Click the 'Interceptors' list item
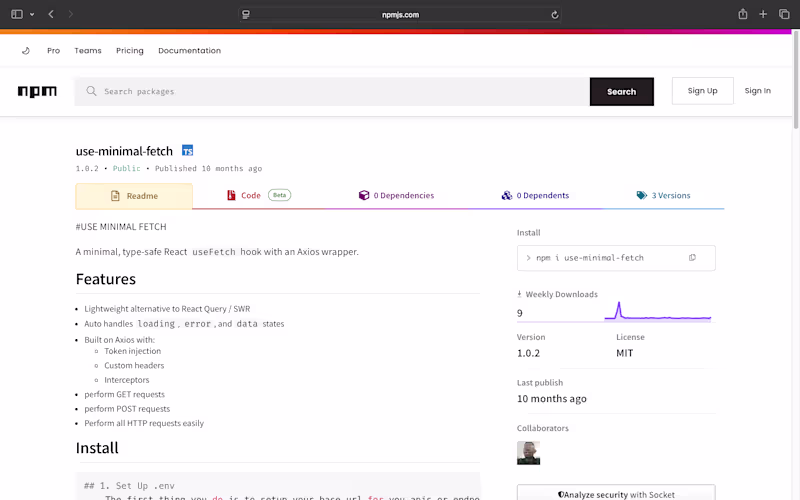 127,380
